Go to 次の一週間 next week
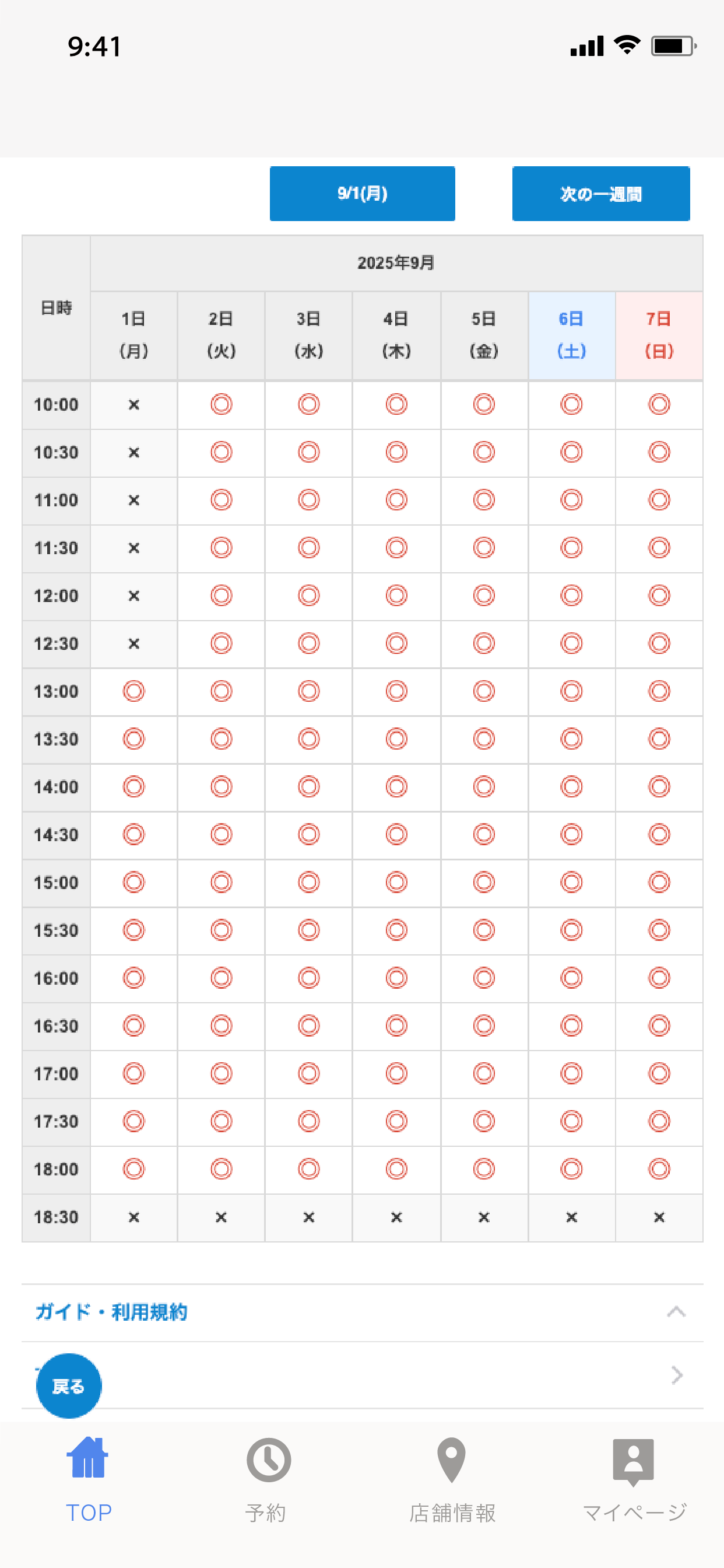This screenshot has width=724, height=1568. point(600,194)
